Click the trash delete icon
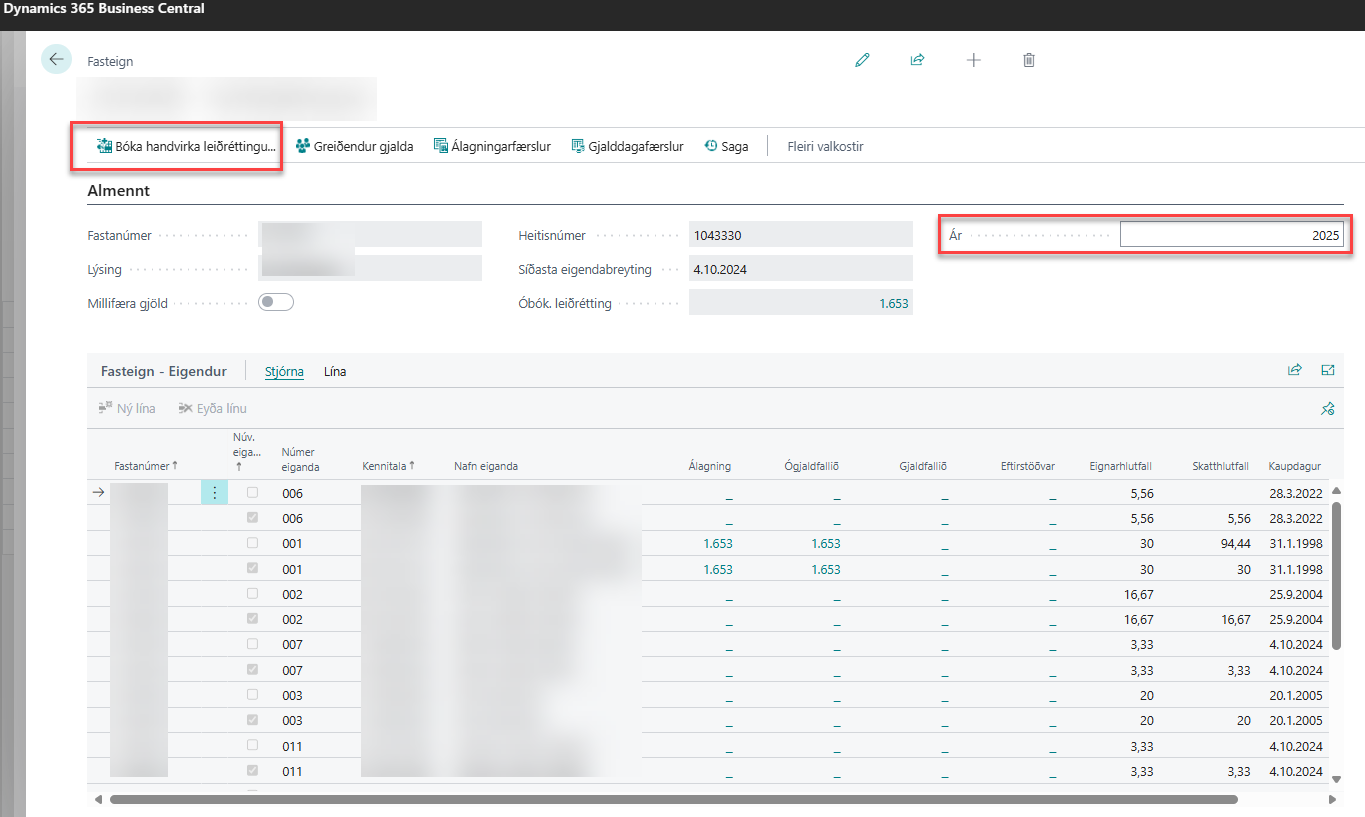The image size is (1365, 817). click(x=1029, y=60)
